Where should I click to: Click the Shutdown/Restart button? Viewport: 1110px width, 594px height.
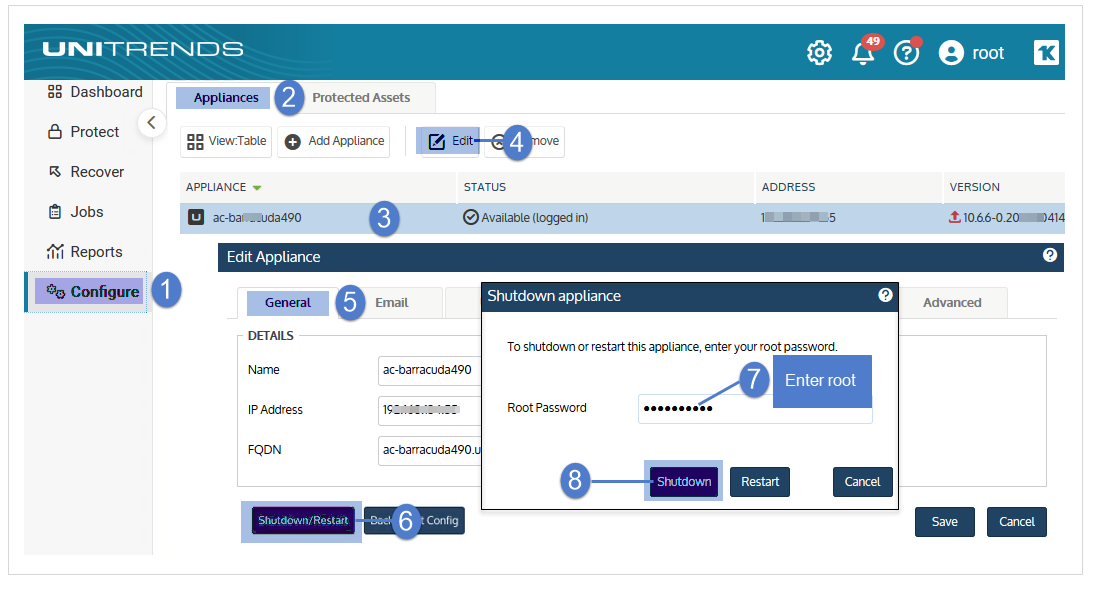click(303, 521)
